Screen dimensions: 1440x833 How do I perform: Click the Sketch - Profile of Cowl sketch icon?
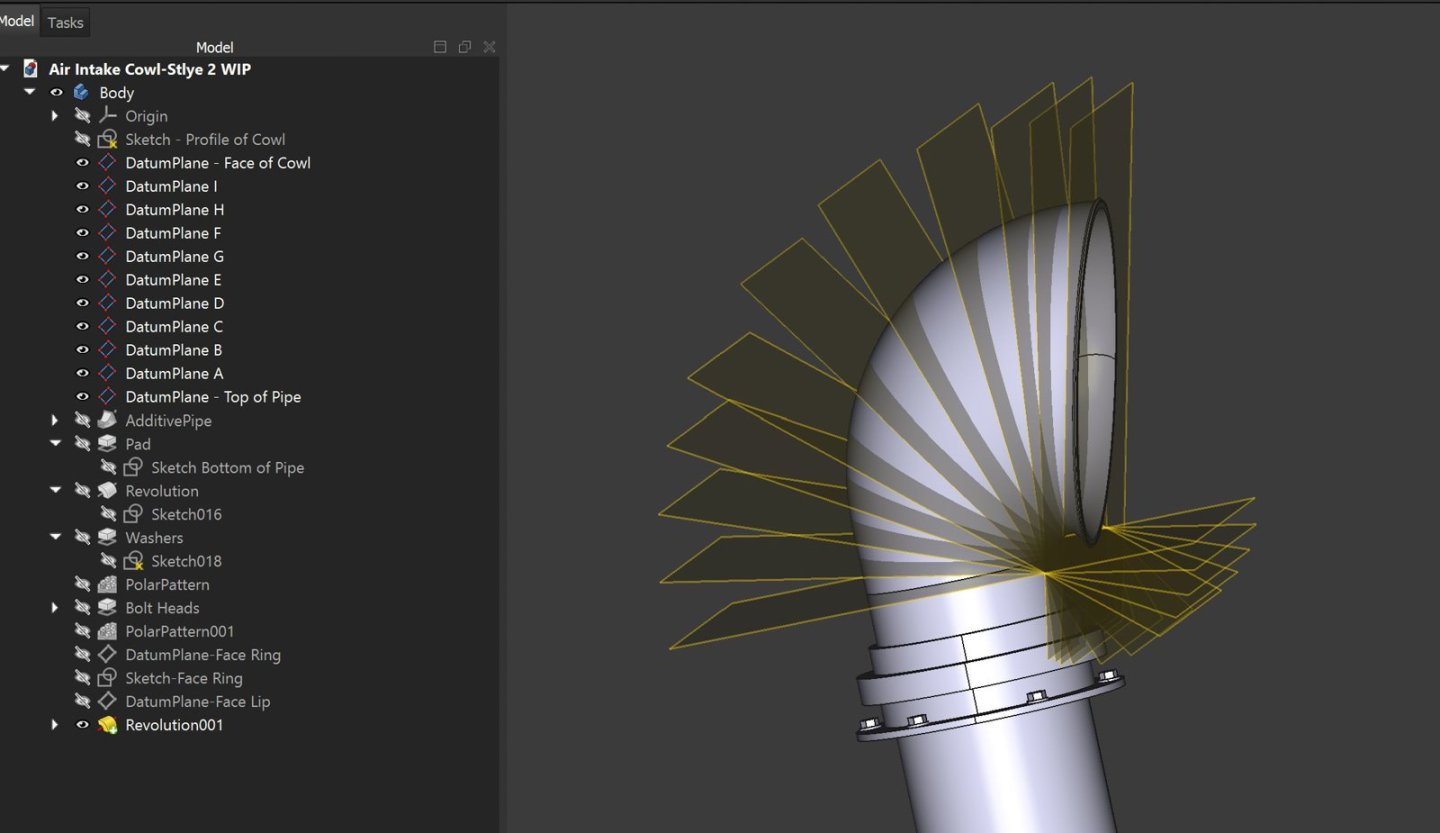pos(107,139)
